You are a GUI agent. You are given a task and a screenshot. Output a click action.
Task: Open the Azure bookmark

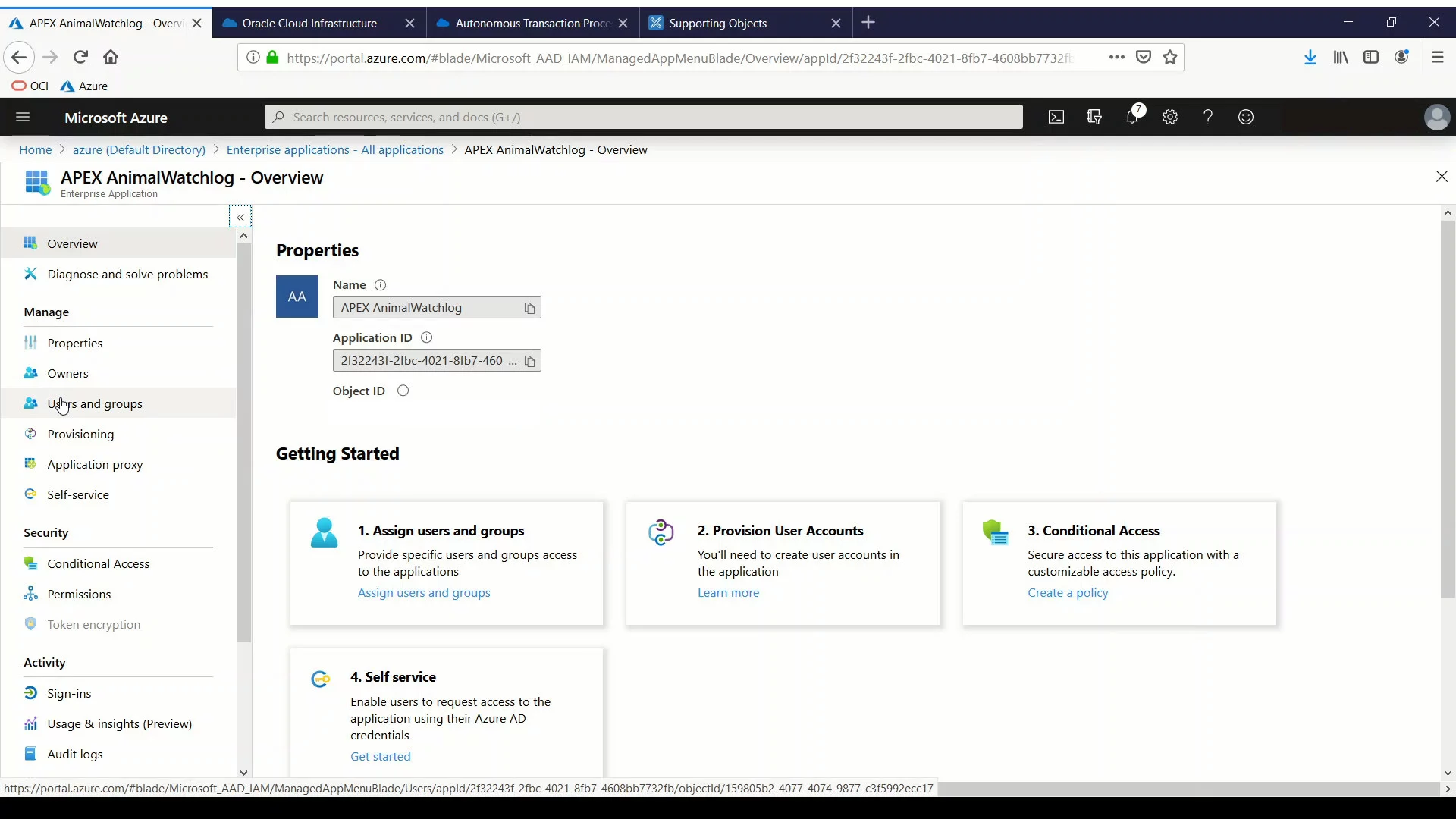[x=84, y=86]
